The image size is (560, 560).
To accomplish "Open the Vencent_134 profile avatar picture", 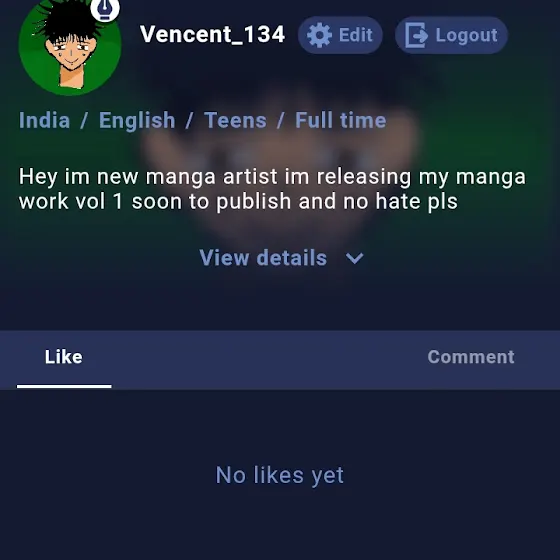I will 70,46.
